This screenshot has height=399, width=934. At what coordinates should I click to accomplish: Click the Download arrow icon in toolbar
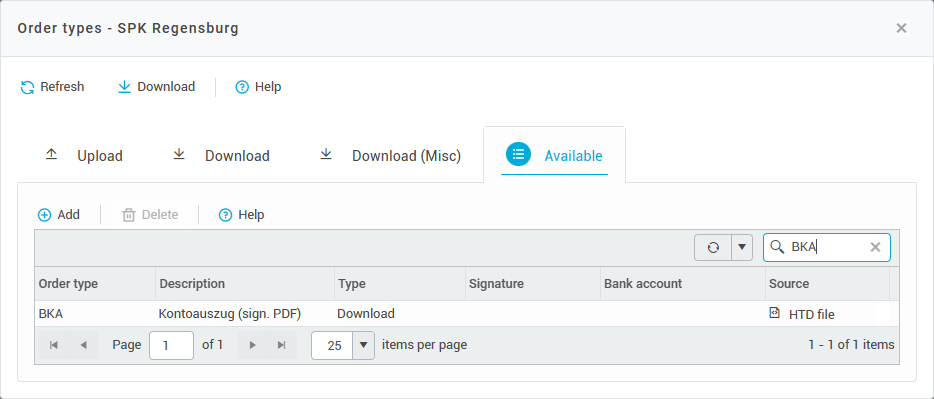[124, 87]
